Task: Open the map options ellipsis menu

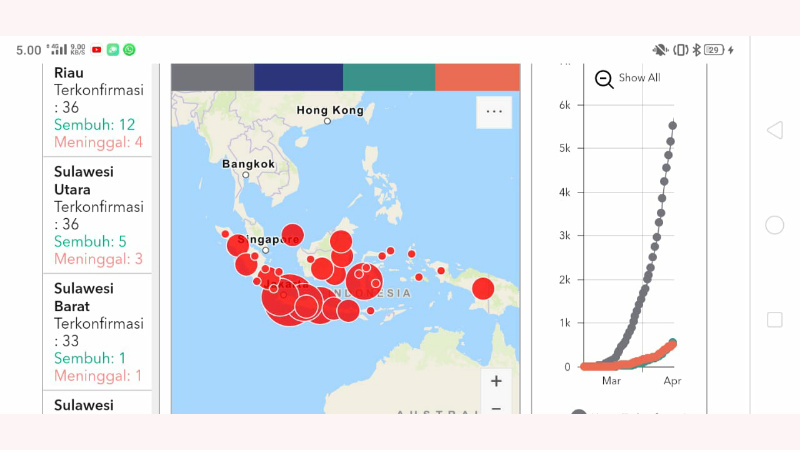Action: [494, 112]
